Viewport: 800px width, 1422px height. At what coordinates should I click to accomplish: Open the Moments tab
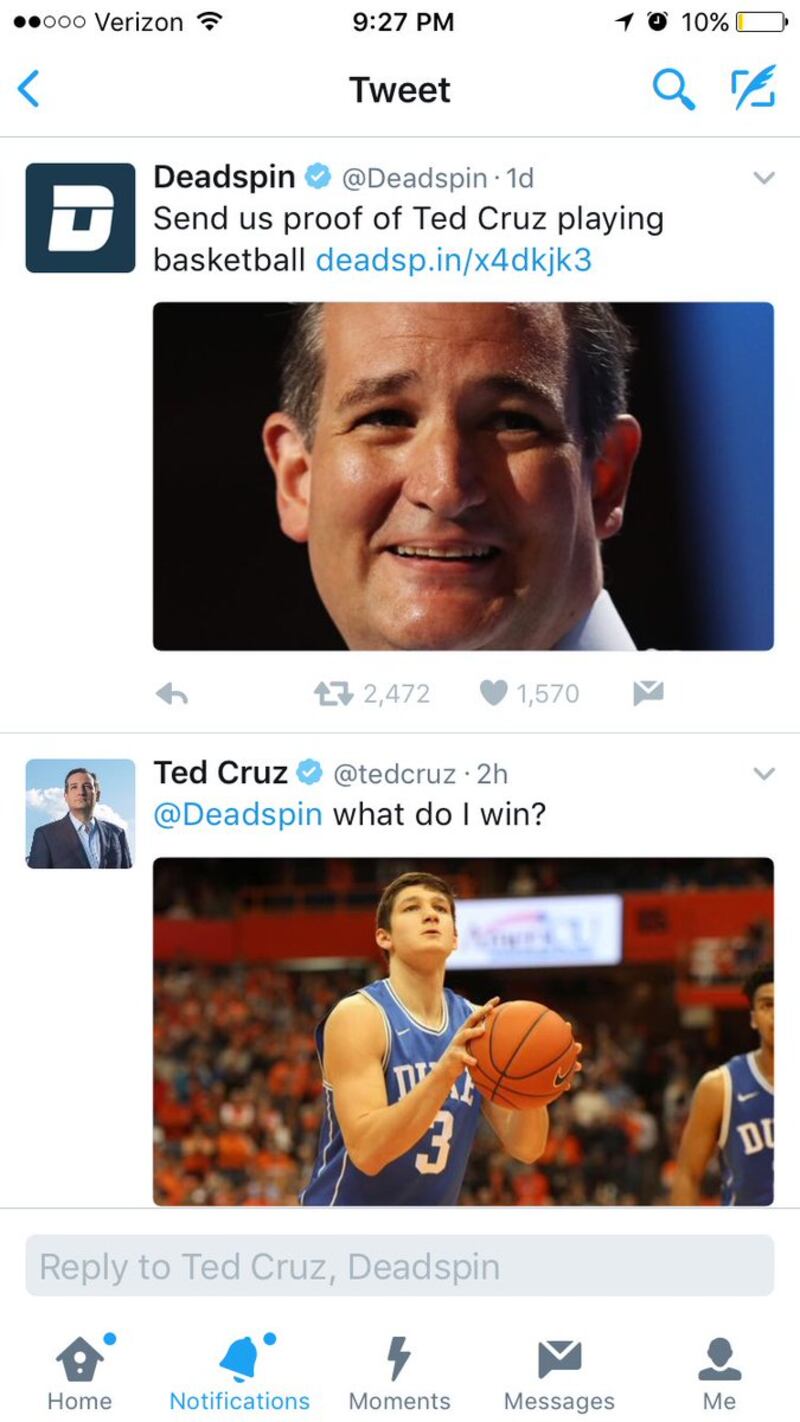tap(399, 1372)
